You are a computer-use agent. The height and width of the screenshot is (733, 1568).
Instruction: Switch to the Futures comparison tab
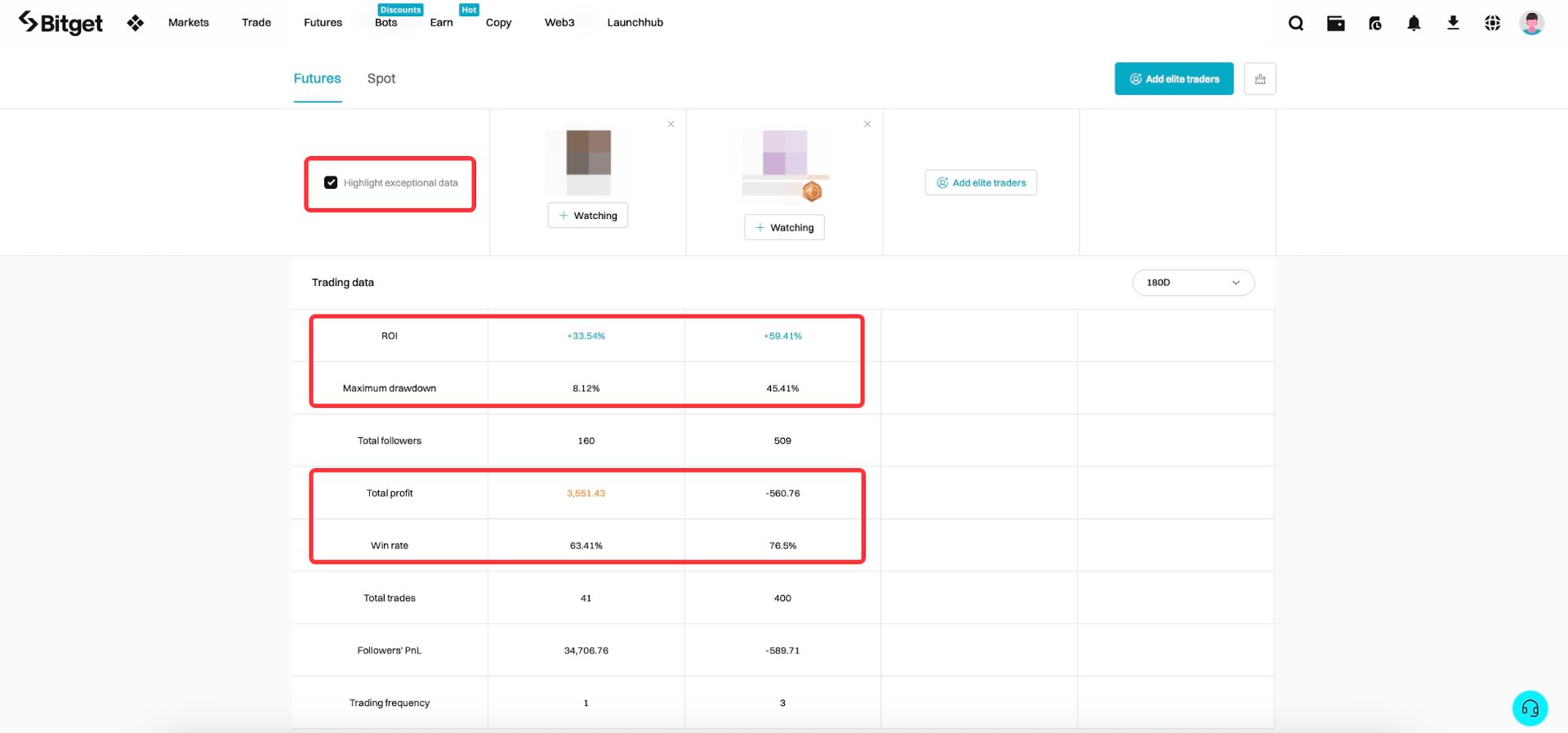click(318, 78)
